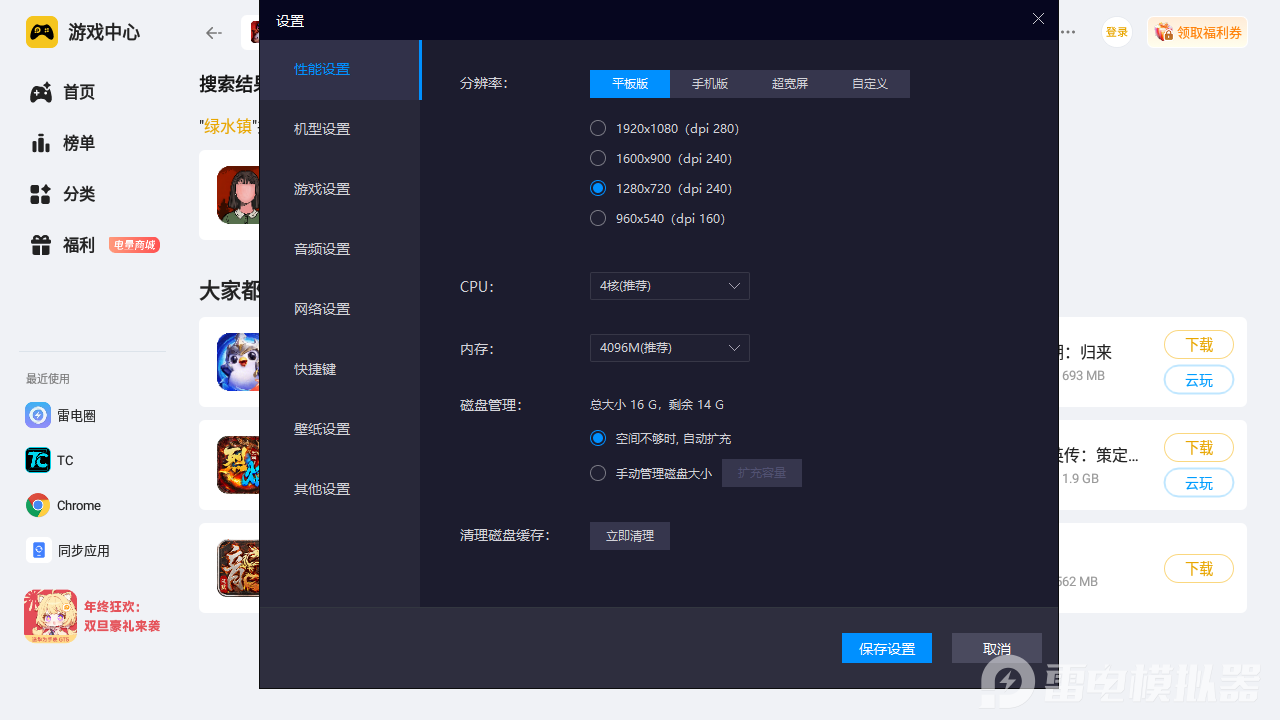
Task: Click the 保存设置 button
Action: pyautogui.click(x=887, y=648)
